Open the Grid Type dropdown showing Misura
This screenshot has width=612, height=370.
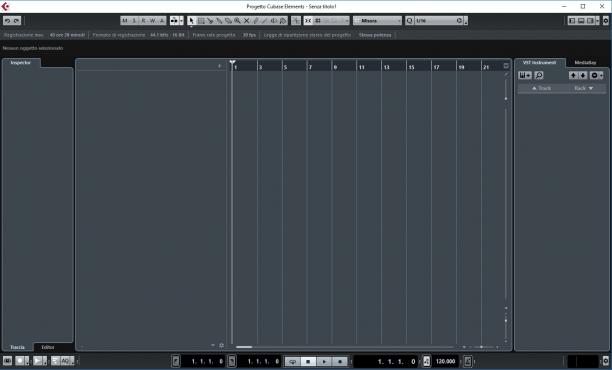[377, 21]
